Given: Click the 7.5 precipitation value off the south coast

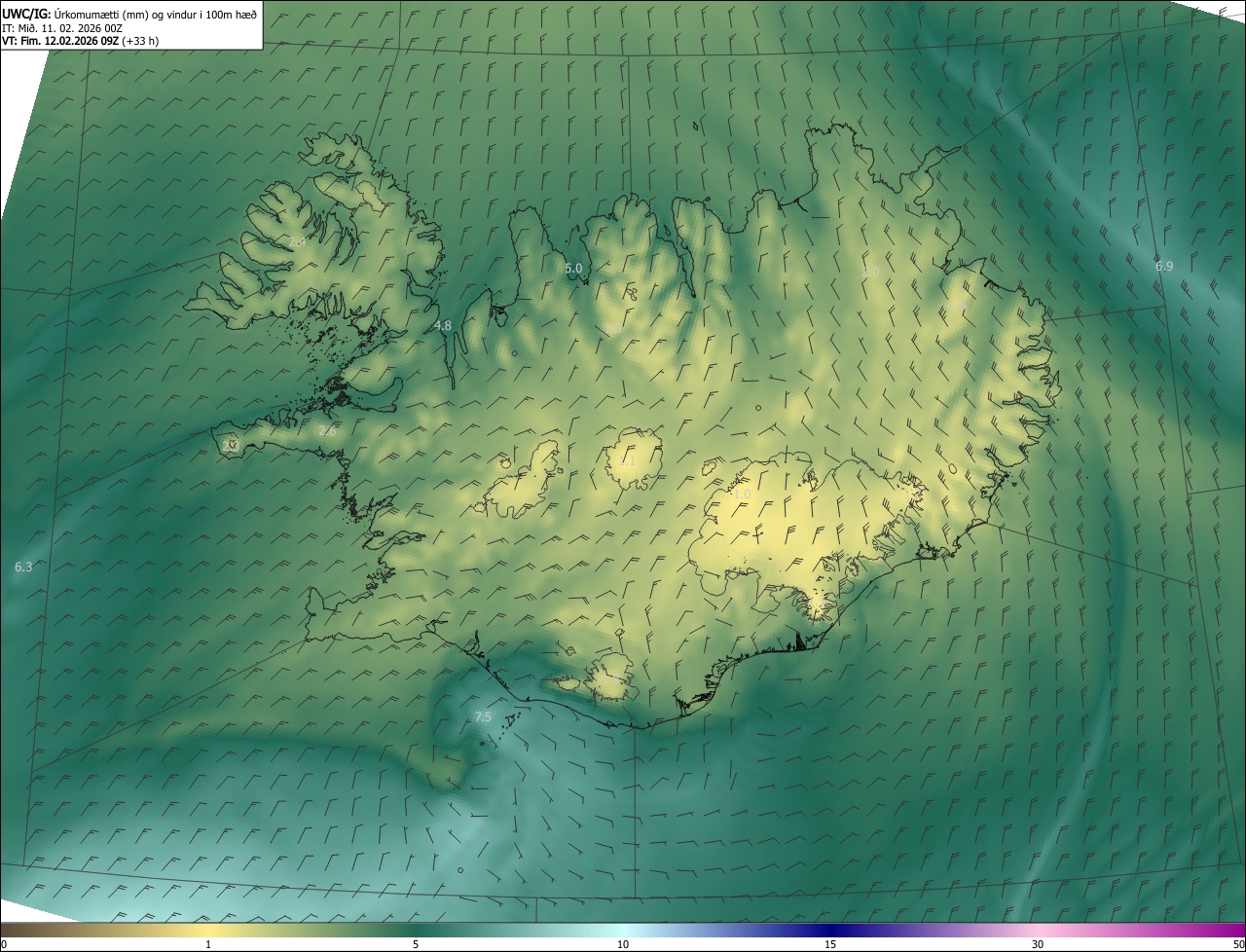Looking at the screenshot, I should 483,717.
